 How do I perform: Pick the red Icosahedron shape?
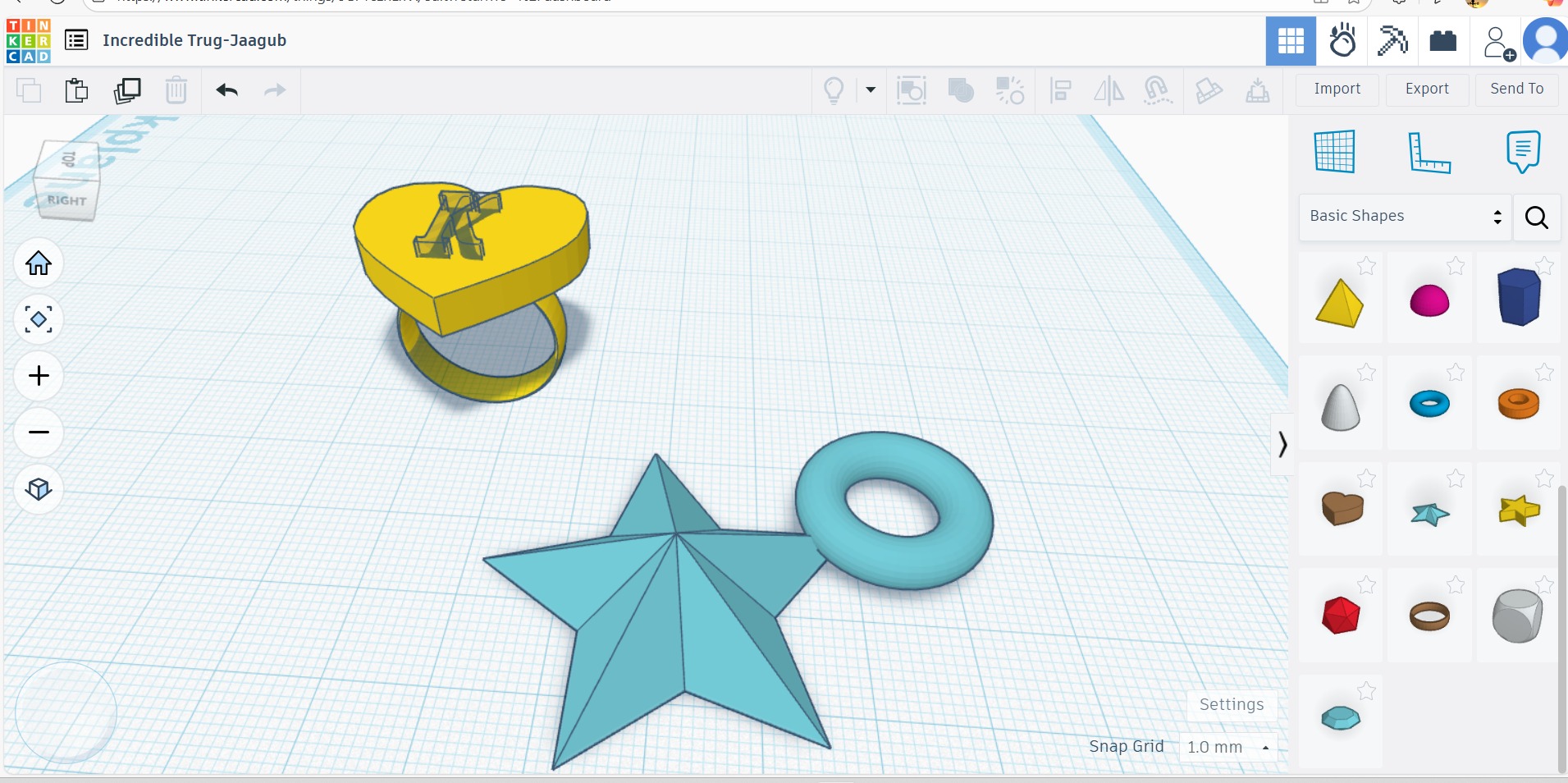click(x=1341, y=616)
